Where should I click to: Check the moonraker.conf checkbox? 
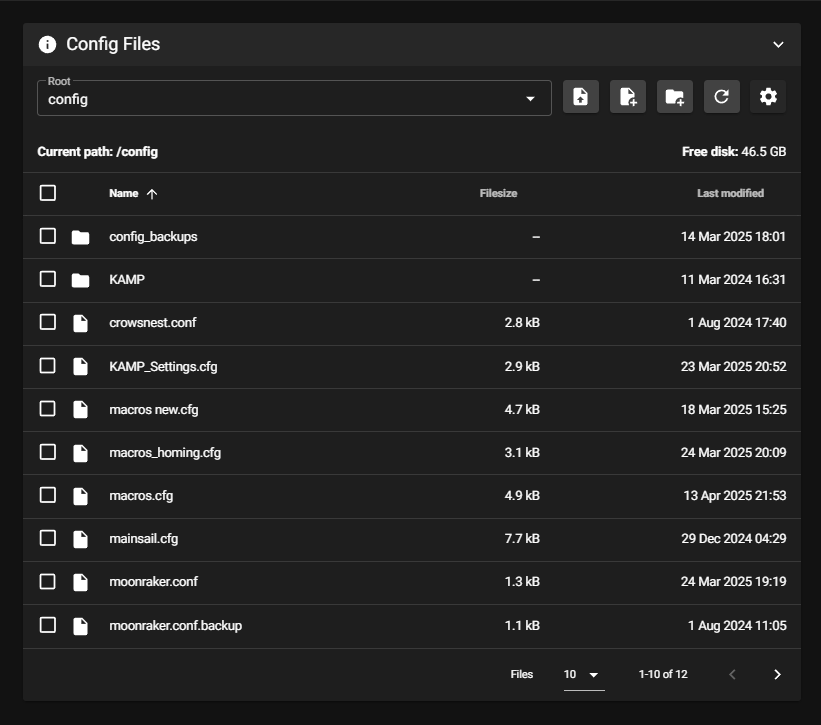coord(48,582)
